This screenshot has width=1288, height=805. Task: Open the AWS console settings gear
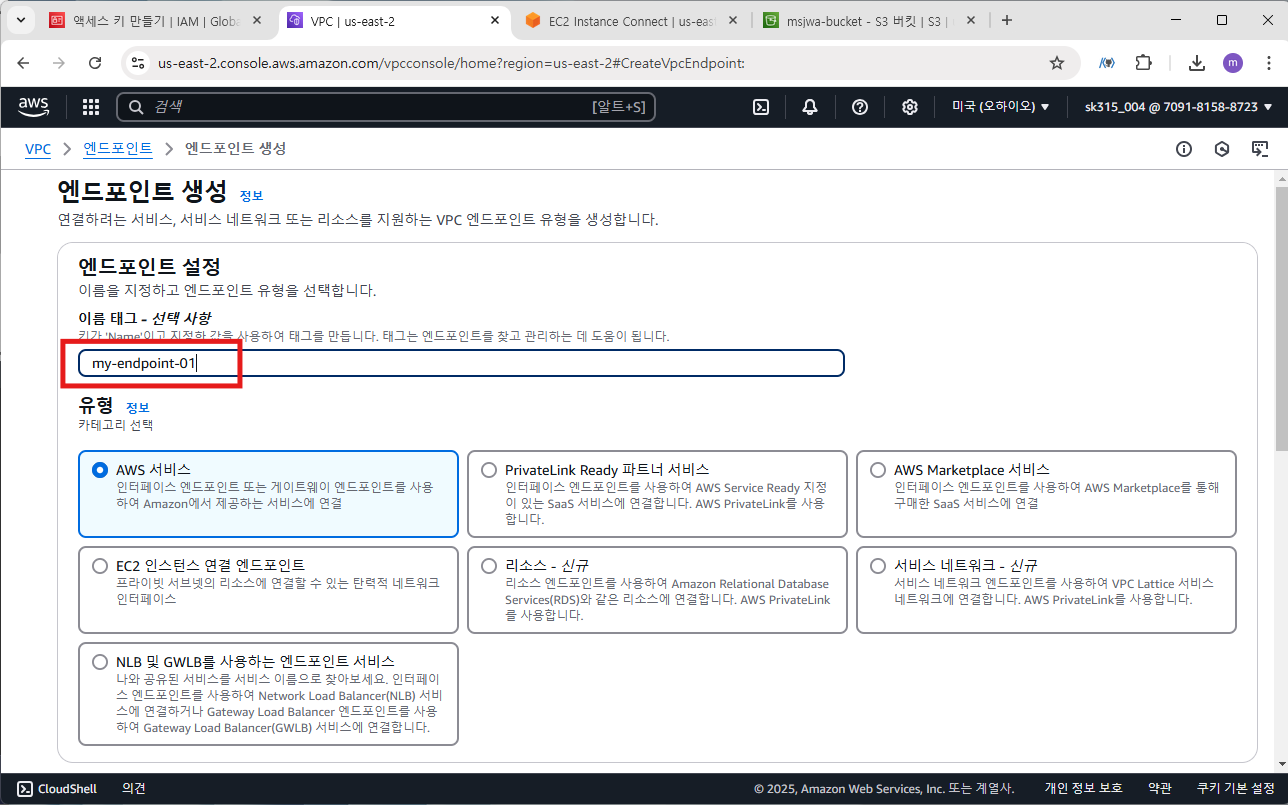[910, 107]
